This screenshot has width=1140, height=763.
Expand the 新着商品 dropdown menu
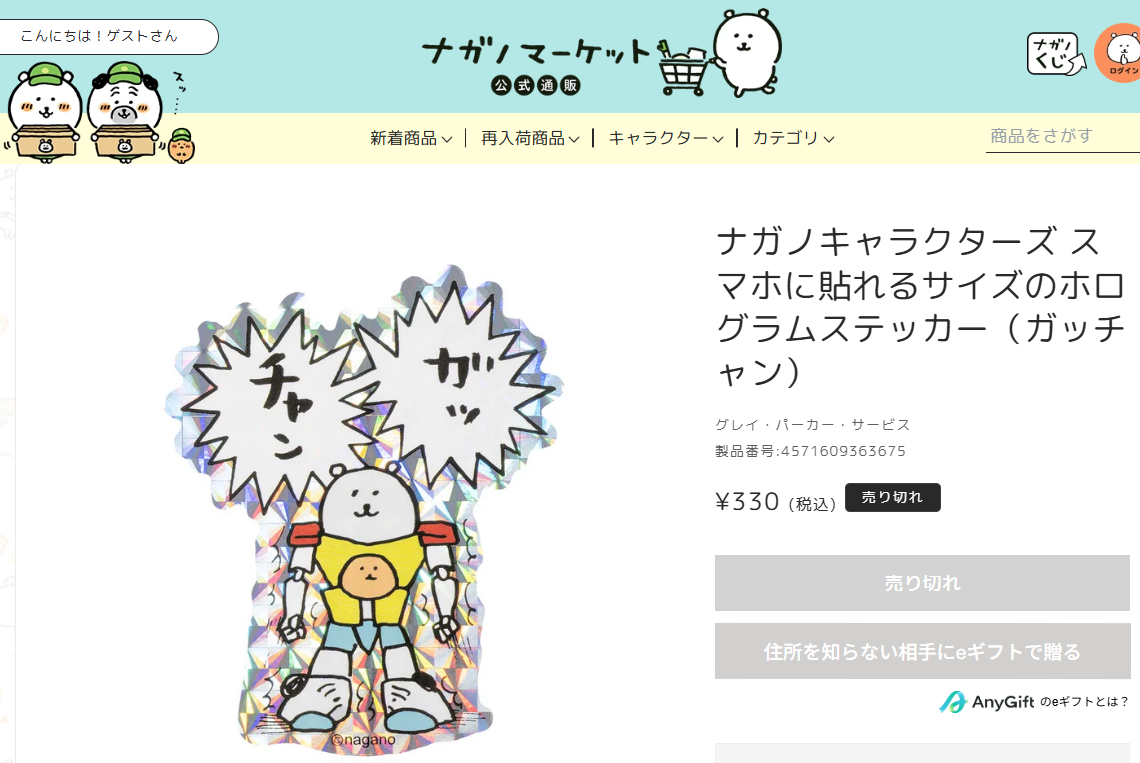(x=411, y=138)
